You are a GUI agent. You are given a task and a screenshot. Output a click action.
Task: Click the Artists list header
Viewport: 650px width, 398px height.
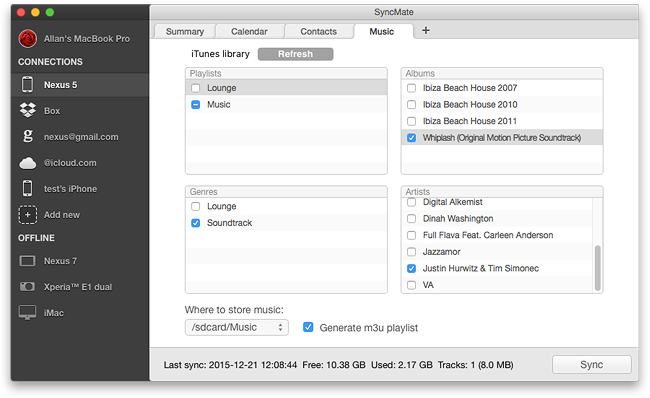(x=502, y=192)
